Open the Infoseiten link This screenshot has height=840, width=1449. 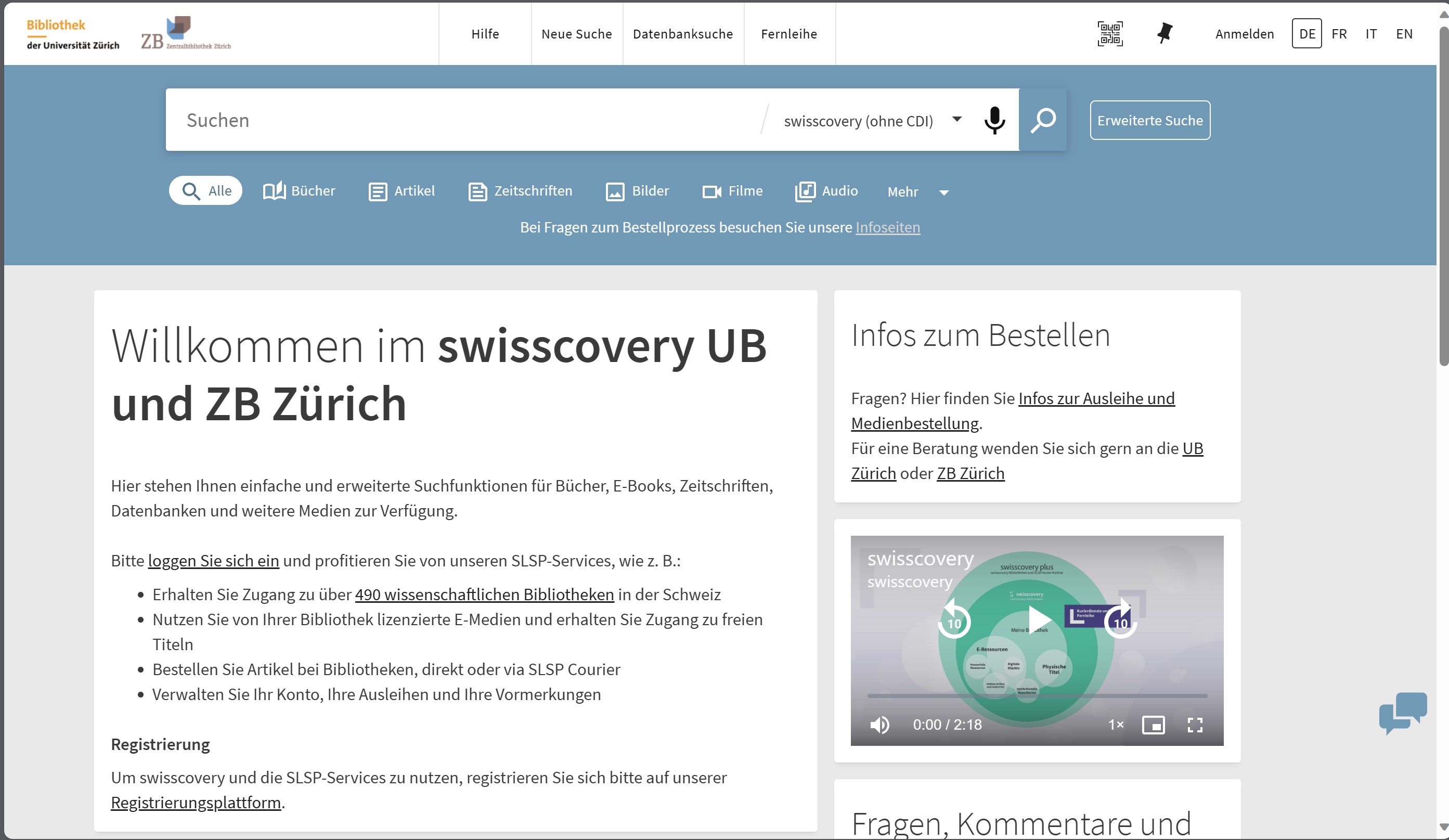coord(887,227)
